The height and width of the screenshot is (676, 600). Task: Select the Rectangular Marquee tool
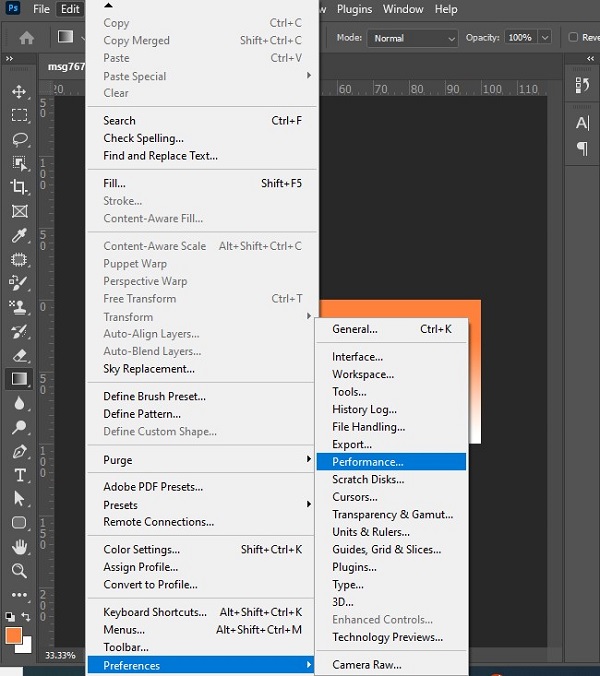tap(19, 116)
